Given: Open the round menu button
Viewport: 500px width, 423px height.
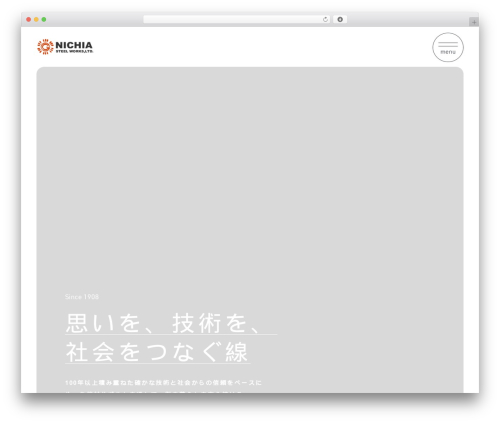Looking at the screenshot, I should (448, 47).
